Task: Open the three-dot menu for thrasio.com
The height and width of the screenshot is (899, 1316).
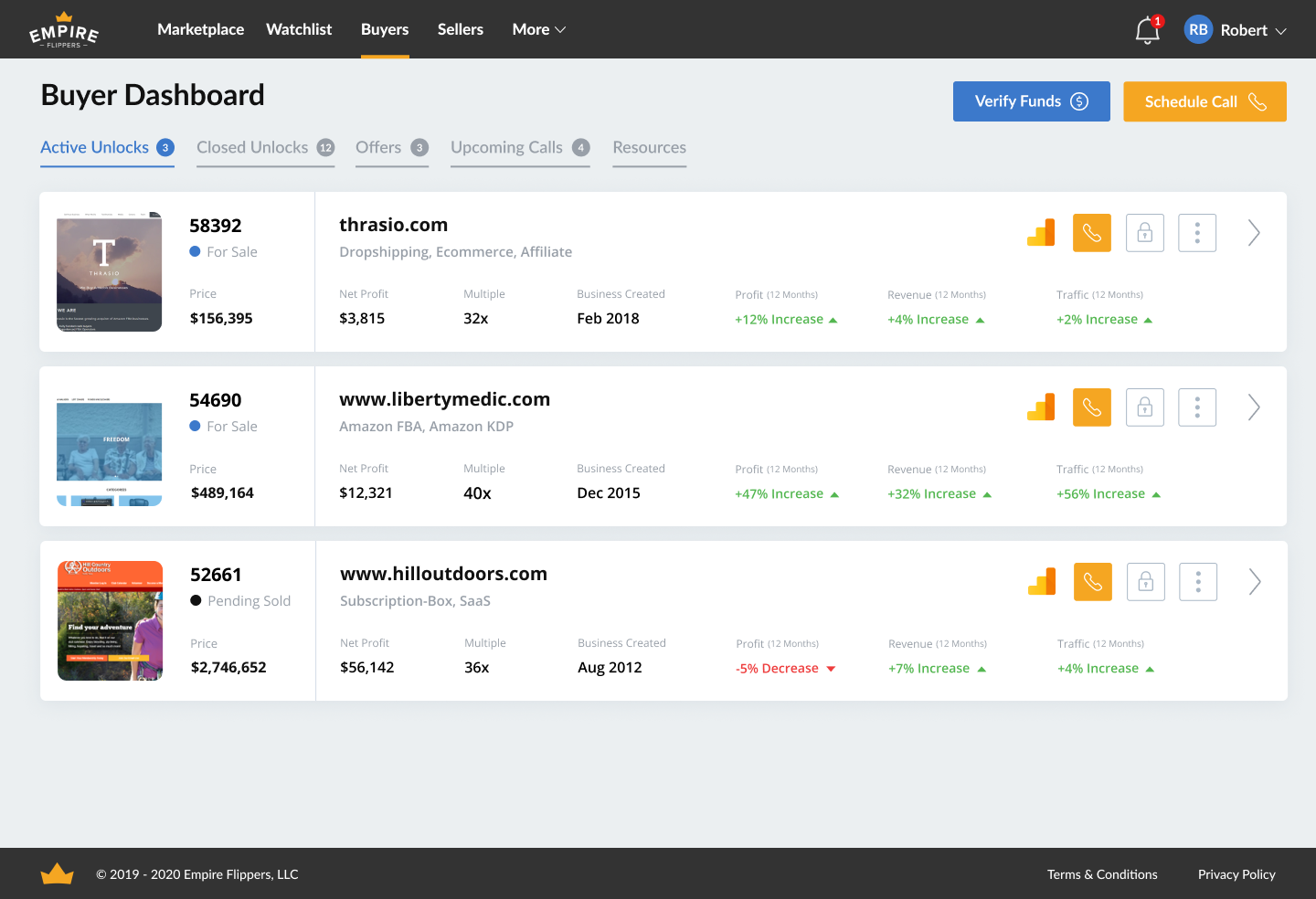Action: tap(1197, 233)
